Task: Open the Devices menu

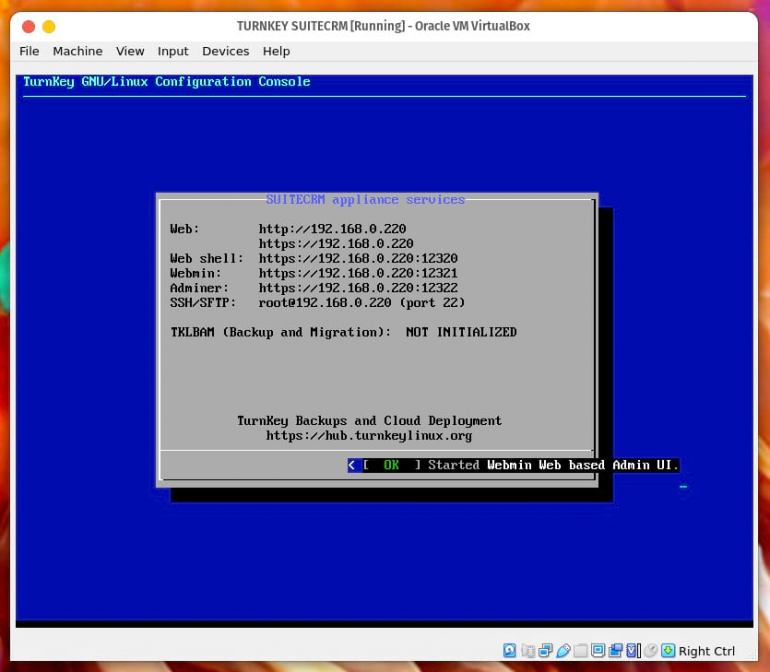Action: (x=225, y=51)
